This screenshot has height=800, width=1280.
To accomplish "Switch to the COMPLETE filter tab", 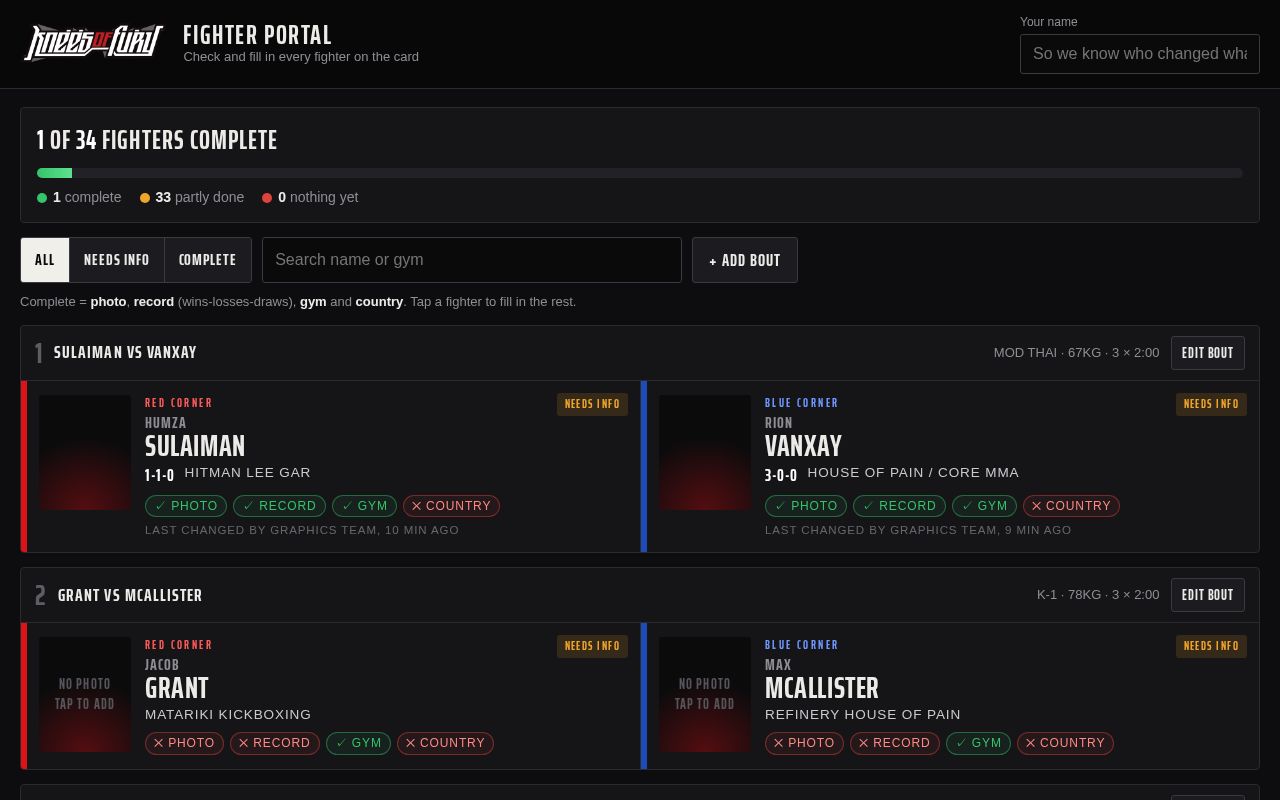I will coord(208,260).
